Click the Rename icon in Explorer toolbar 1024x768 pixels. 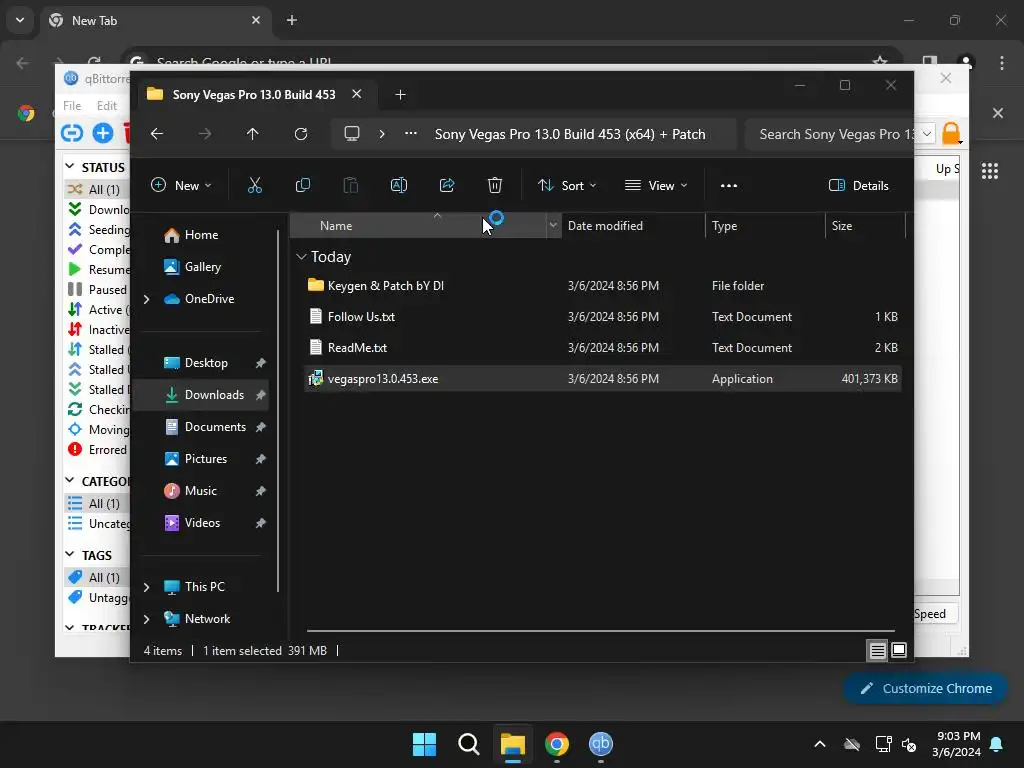(x=398, y=185)
